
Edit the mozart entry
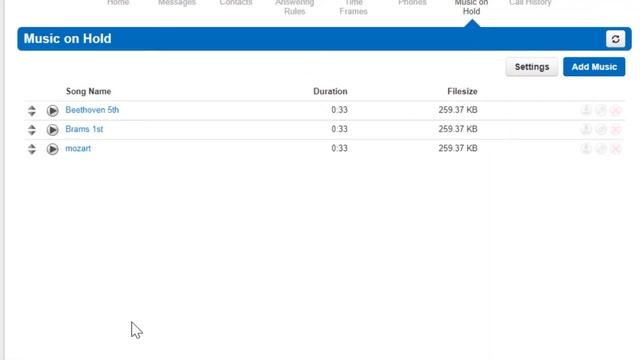[x=601, y=148]
